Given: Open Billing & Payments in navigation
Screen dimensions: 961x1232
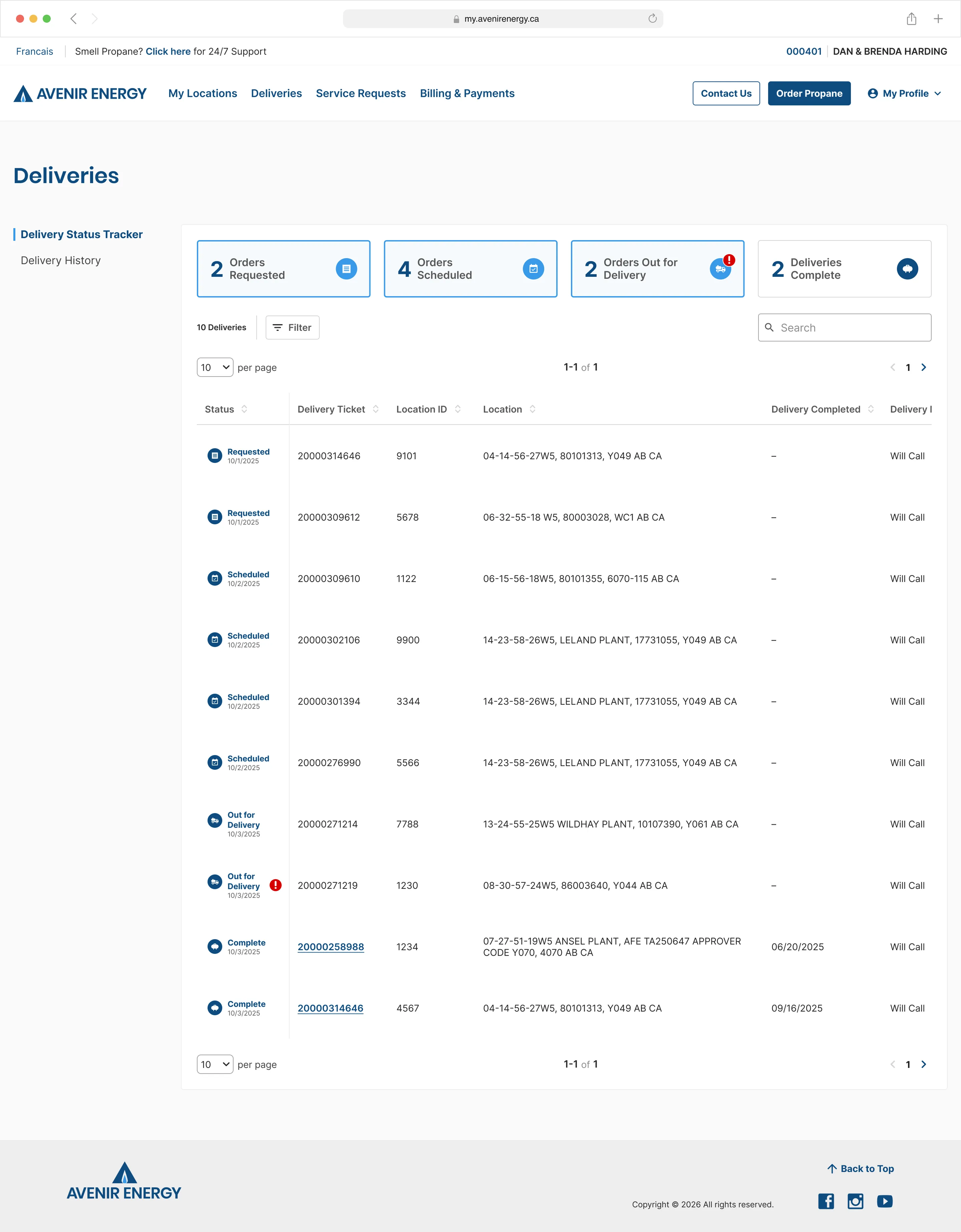Looking at the screenshot, I should 467,94.
